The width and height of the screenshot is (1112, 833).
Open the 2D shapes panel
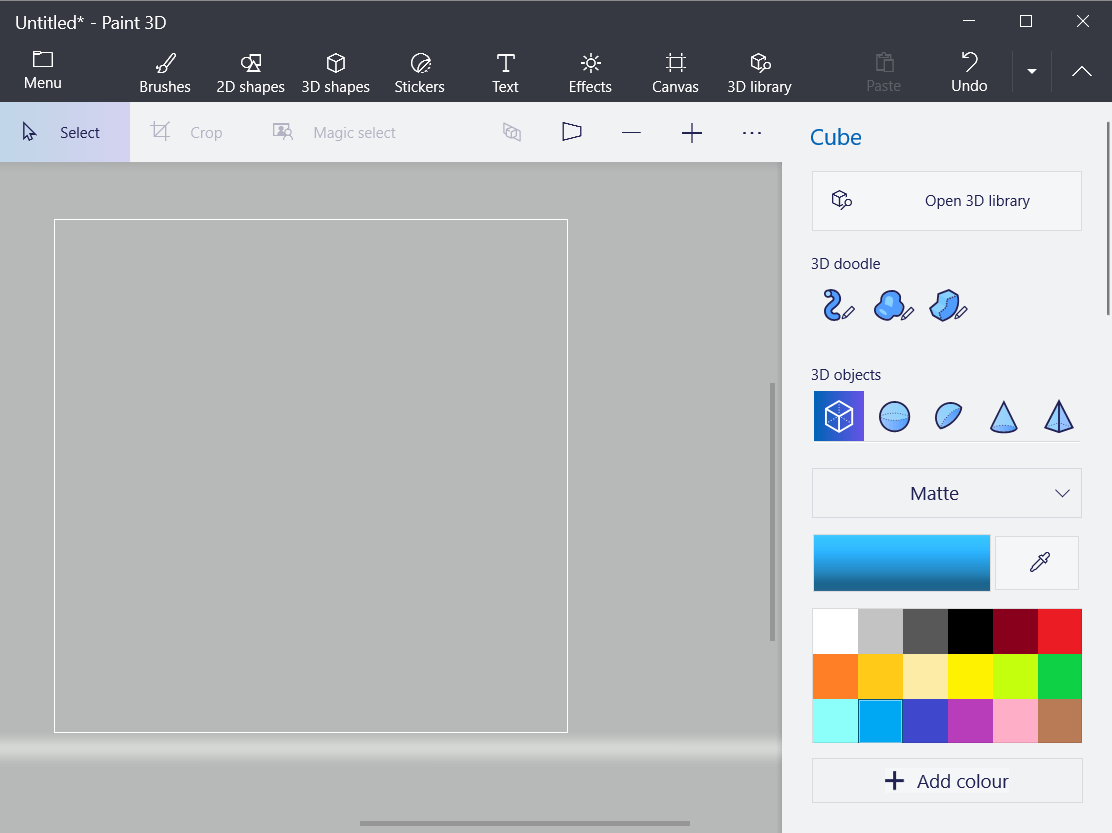coord(250,71)
